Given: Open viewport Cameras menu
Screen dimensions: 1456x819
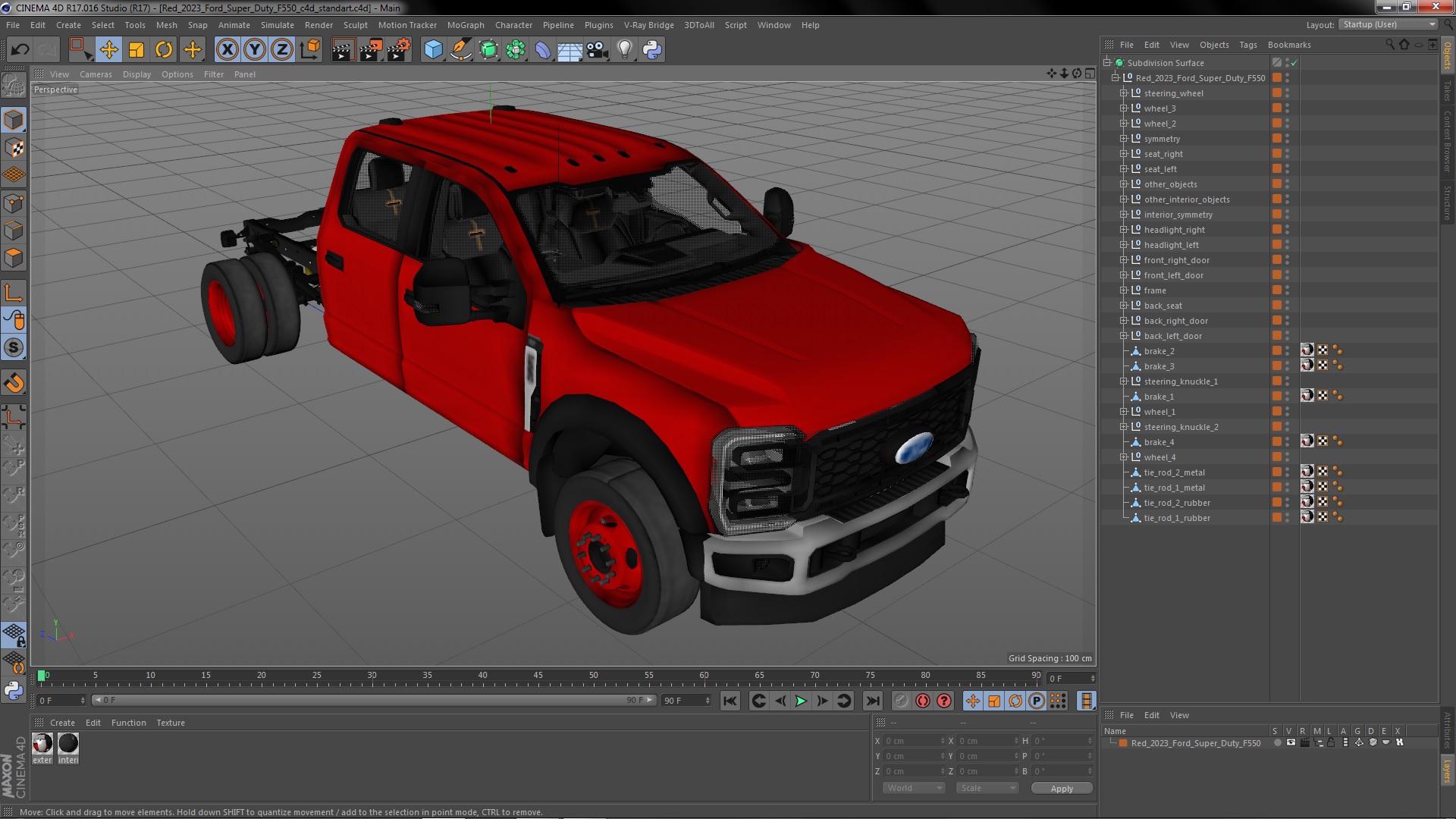Looking at the screenshot, I should (x=96, y=74).
